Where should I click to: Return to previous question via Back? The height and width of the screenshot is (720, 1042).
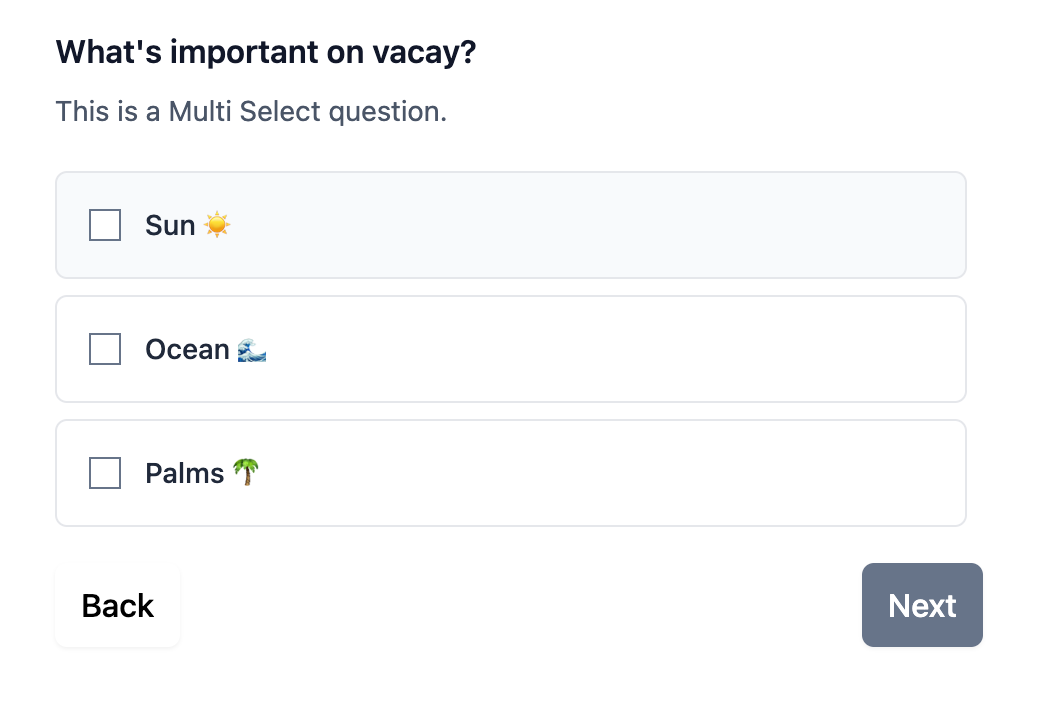118,605
